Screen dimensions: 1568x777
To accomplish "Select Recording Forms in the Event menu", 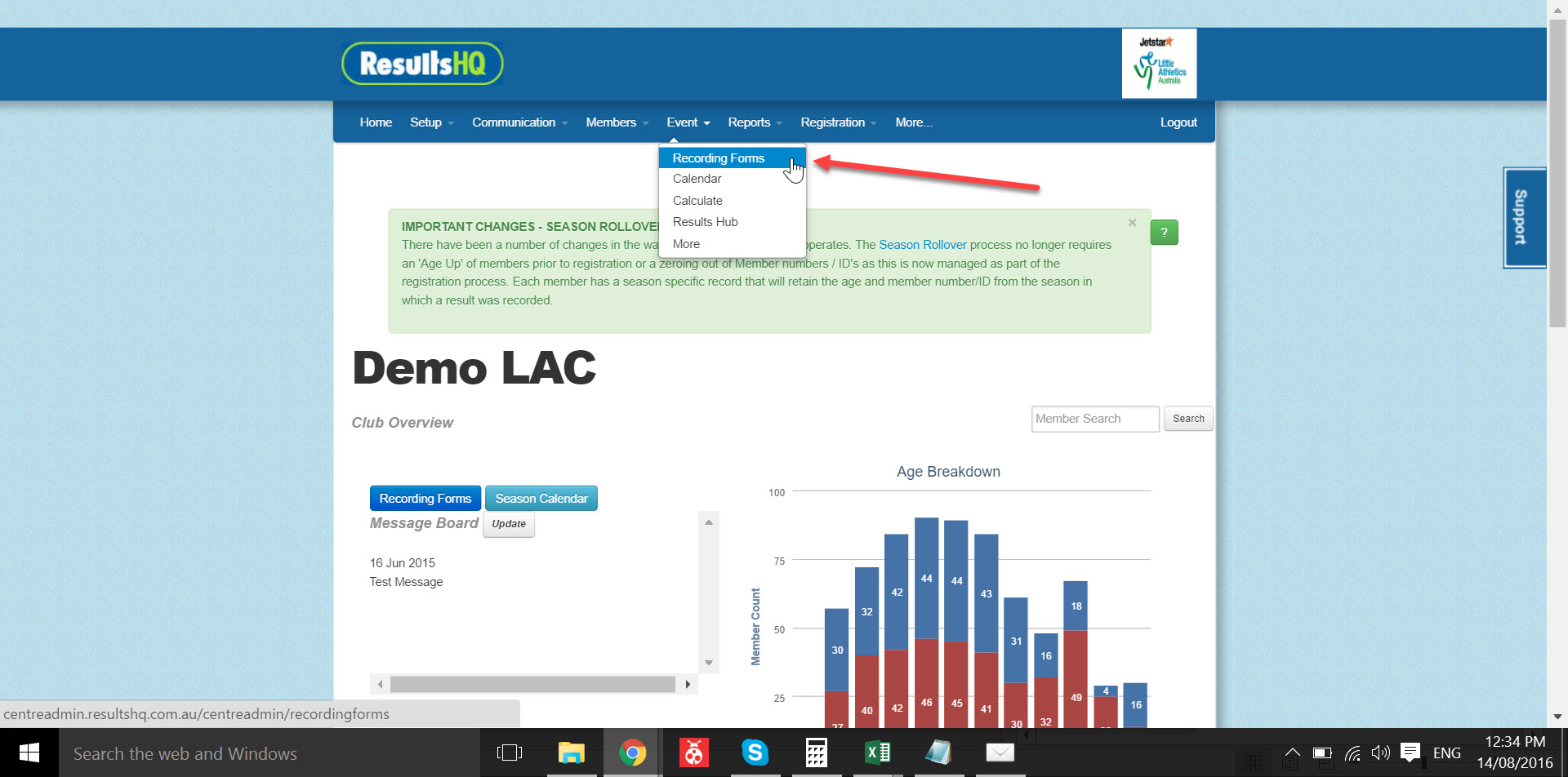I will (732, 158).
